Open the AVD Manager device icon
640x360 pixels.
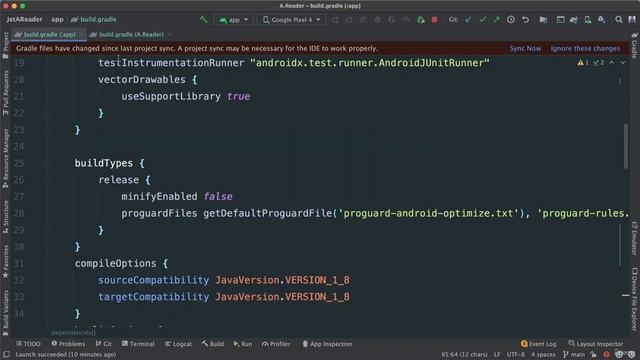point(588,20)
